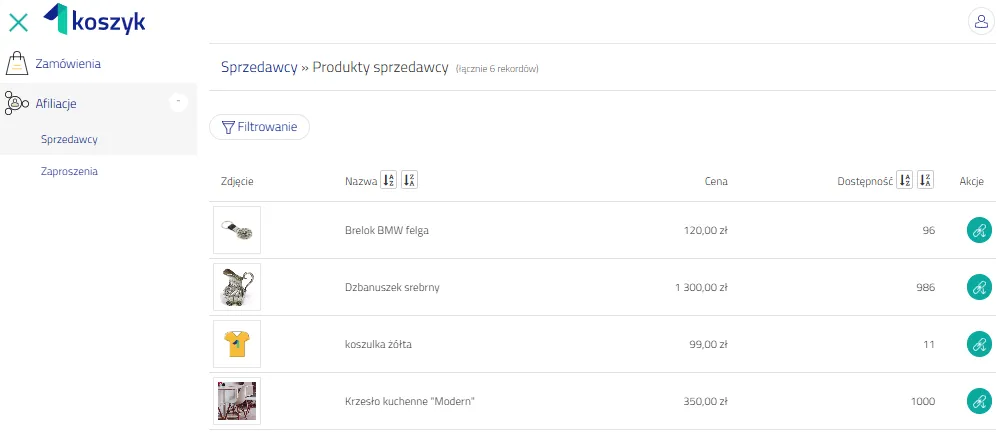Click the 1koszyk logo
This screenshot has width=1003, height=433.
[x=94, y=19]
